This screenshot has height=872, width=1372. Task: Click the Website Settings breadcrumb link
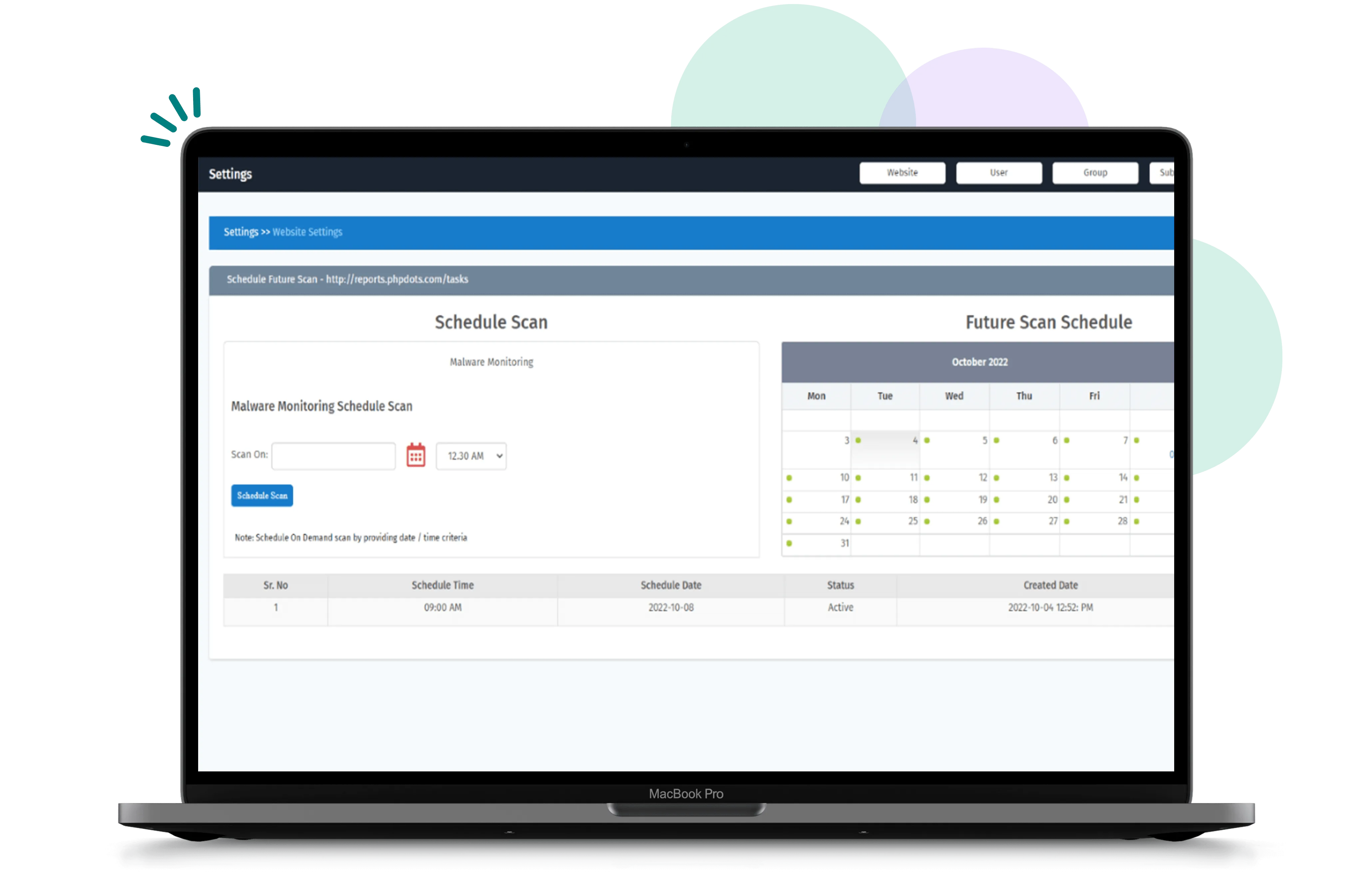pyautogui.click(x=307, y=232)
